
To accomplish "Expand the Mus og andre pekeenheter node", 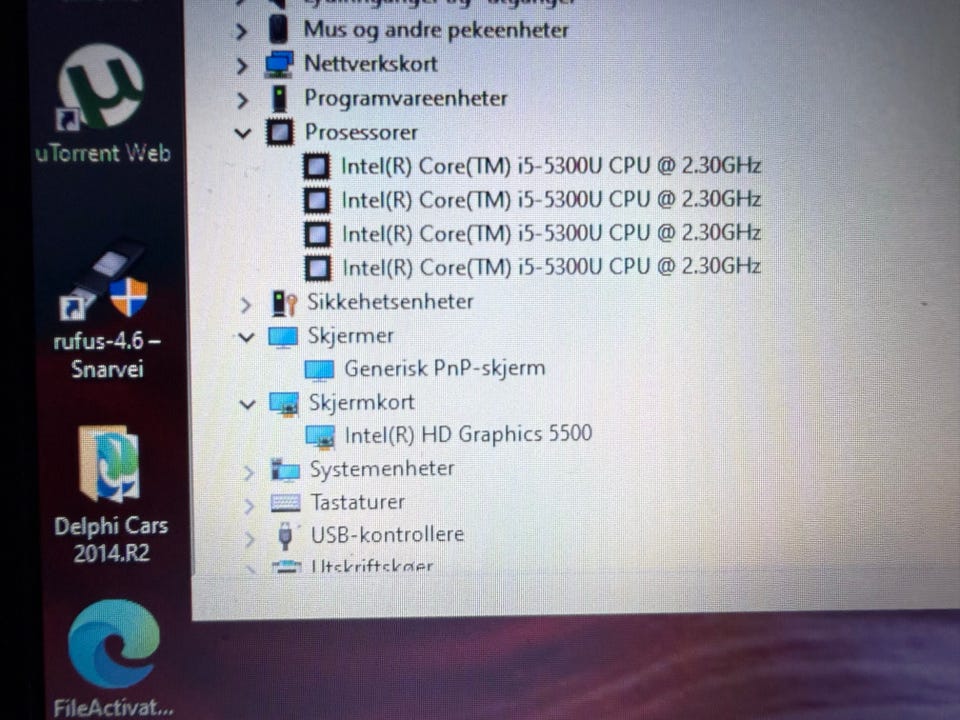I will tap(242, 31).
